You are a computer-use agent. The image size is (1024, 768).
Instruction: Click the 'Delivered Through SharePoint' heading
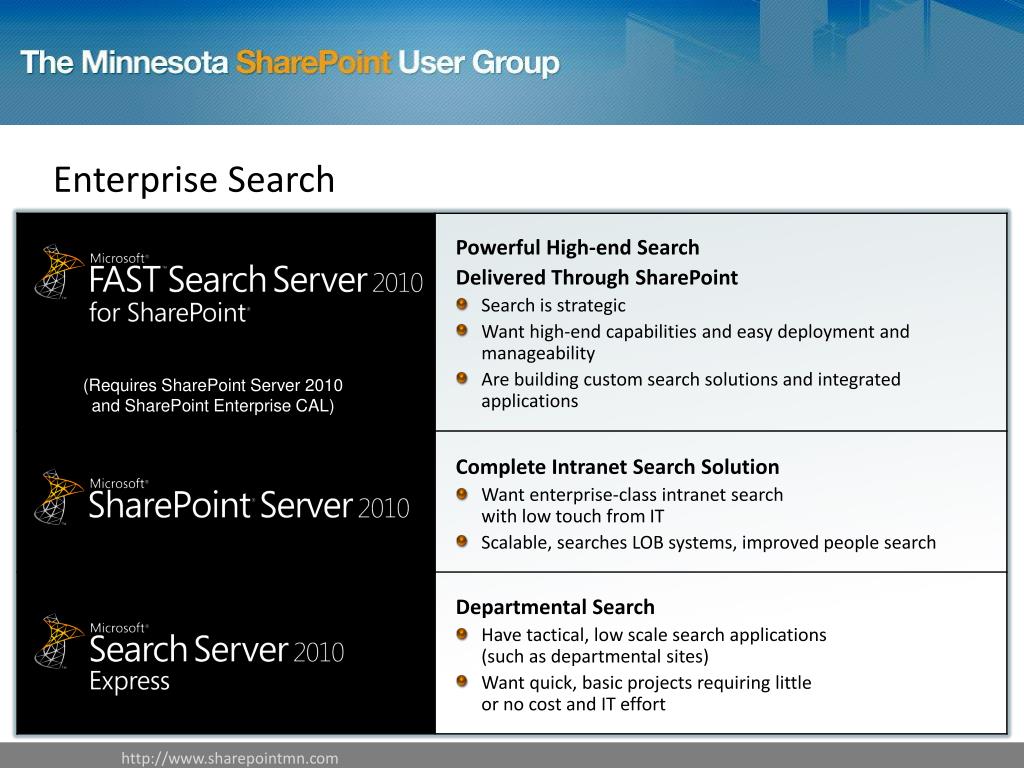click(x=597, y=278)
